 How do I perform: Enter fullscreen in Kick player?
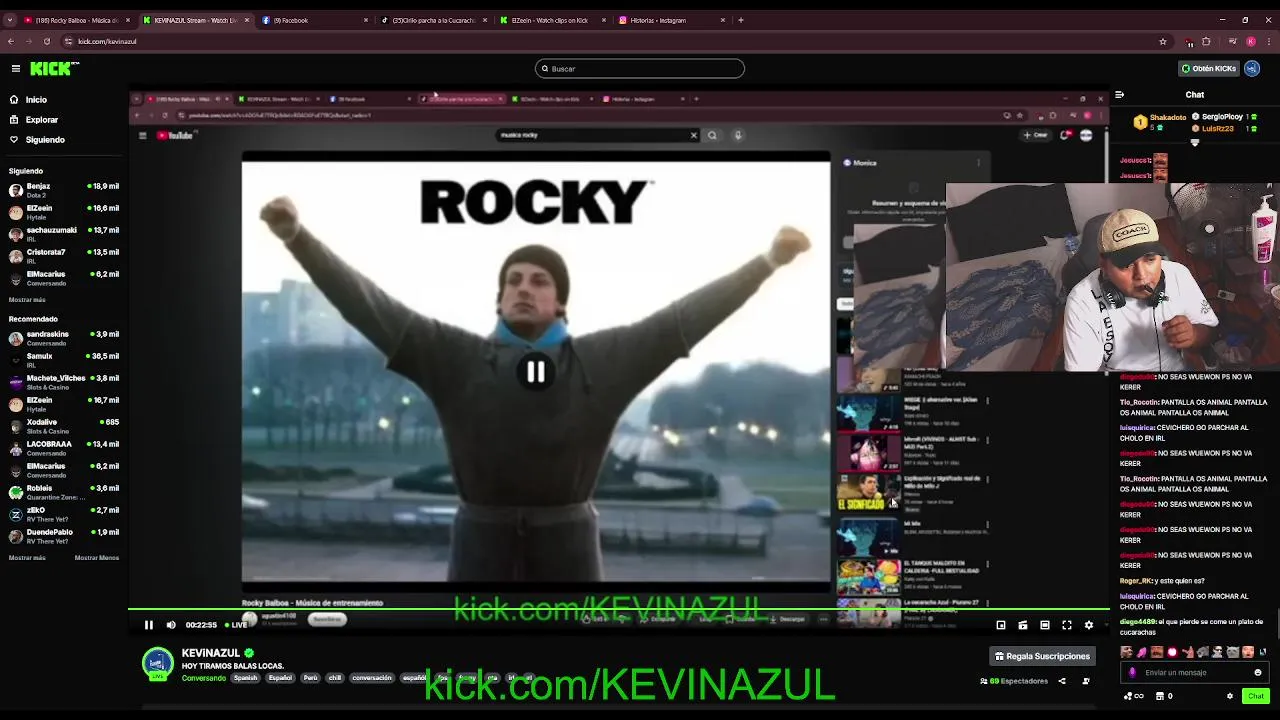(1067, 625)
